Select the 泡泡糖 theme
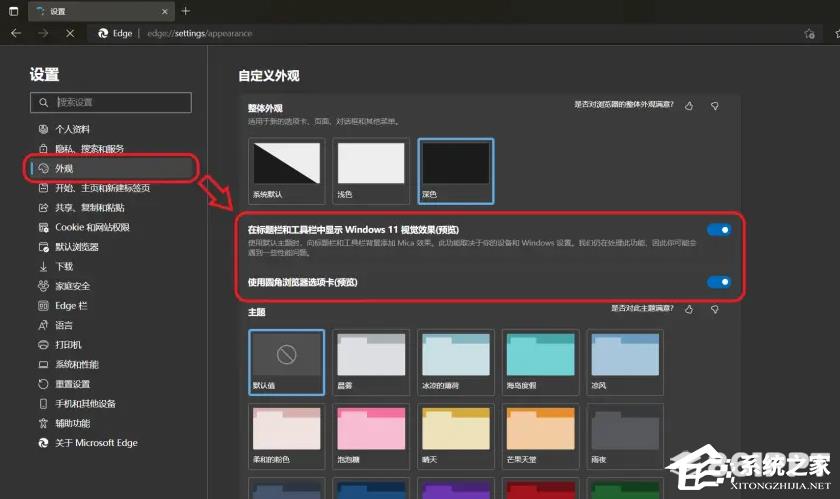 371,436
